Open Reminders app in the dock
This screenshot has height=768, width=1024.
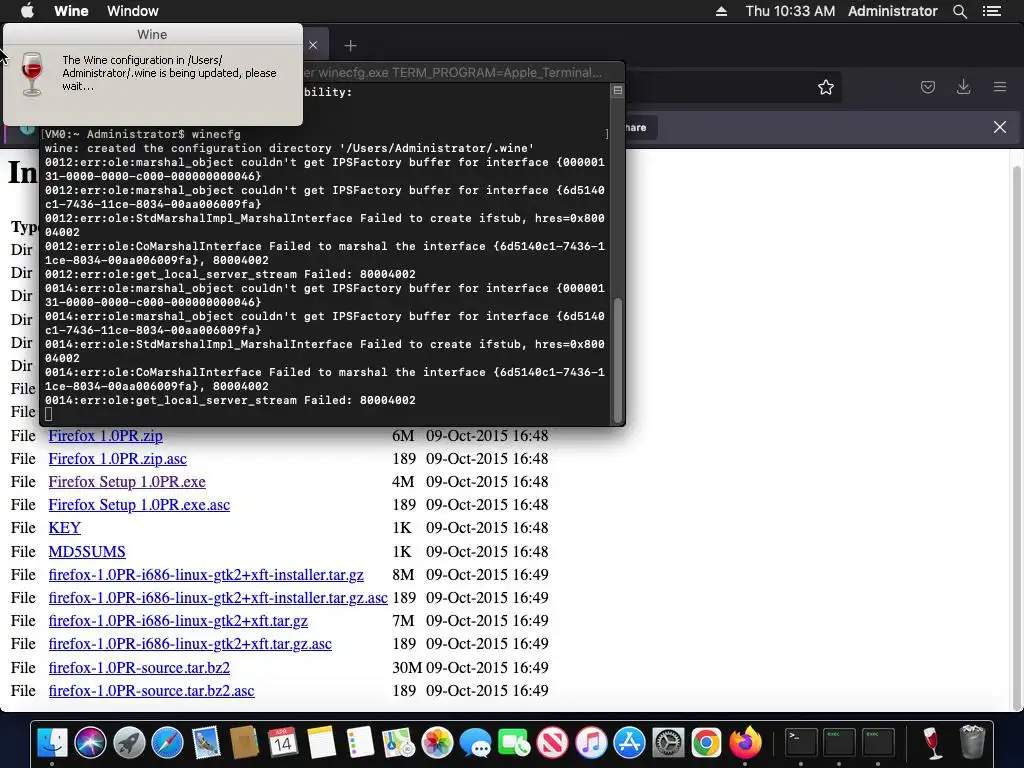(x=360, y=743)
